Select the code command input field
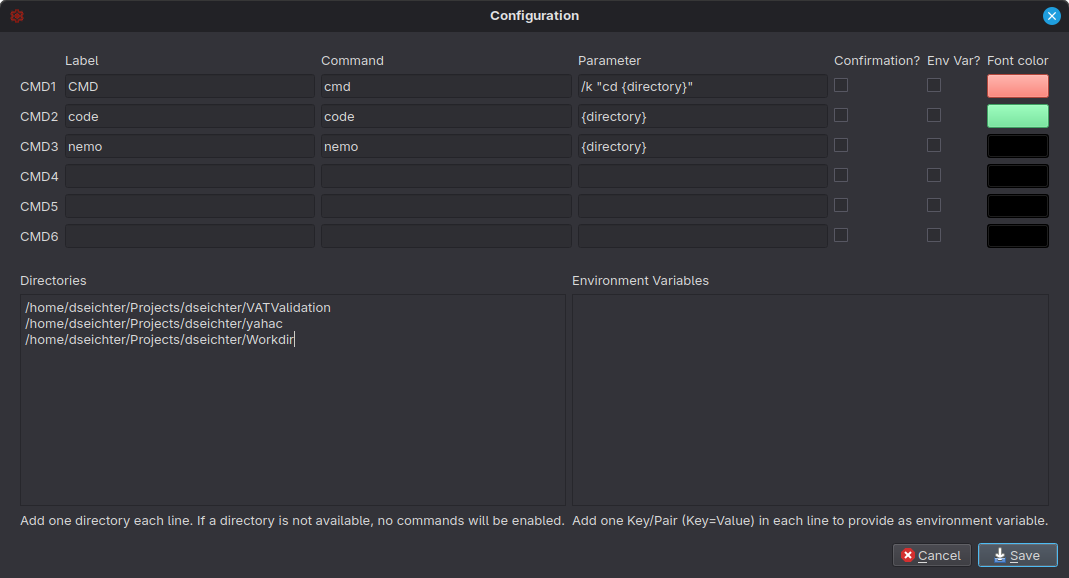 point(445,116)
